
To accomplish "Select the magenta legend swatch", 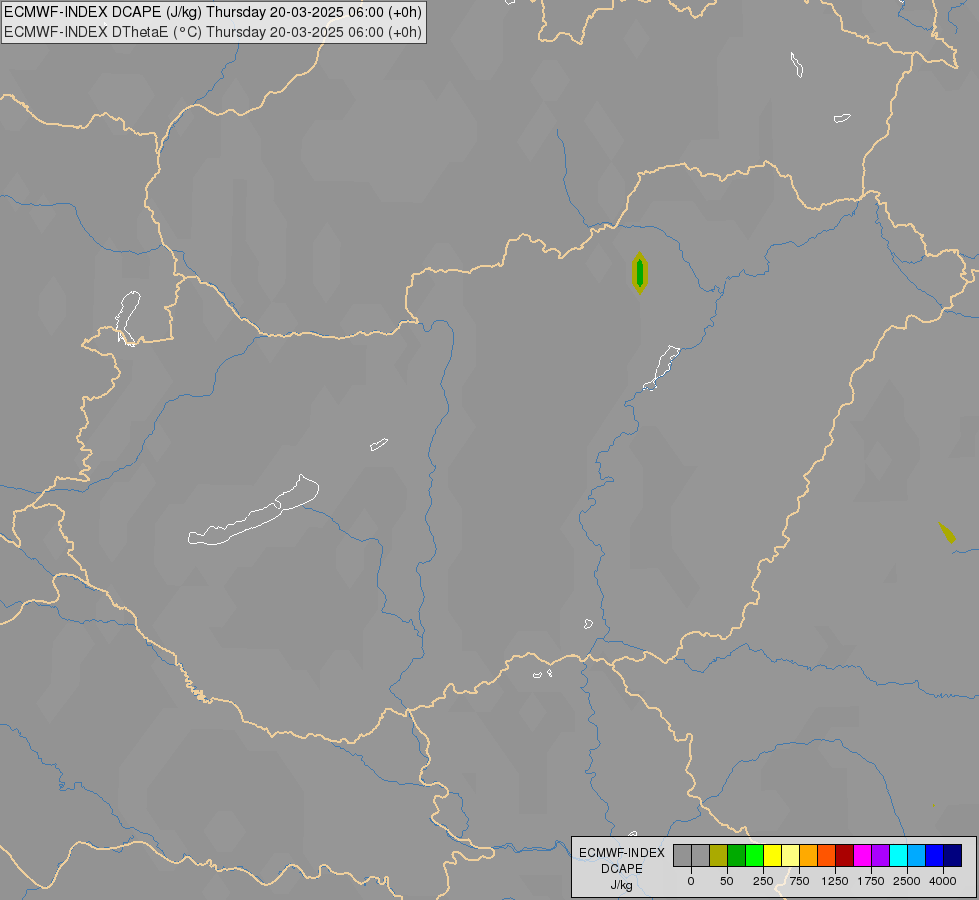I will pyautogui.click(x=863, y=856).
